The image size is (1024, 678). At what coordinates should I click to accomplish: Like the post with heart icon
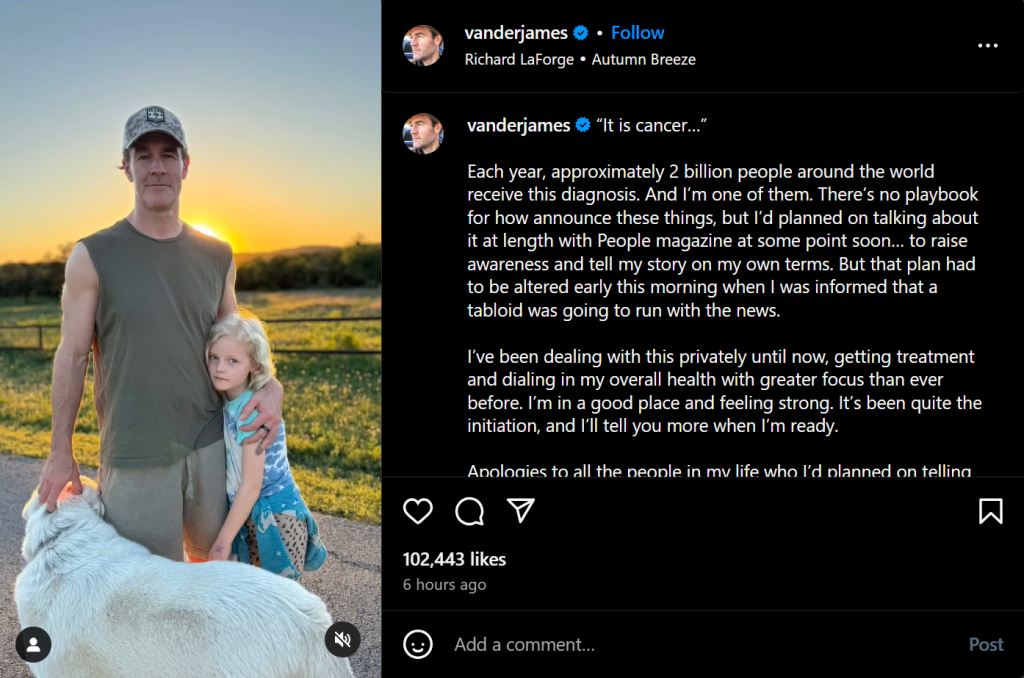click(418, 511)
